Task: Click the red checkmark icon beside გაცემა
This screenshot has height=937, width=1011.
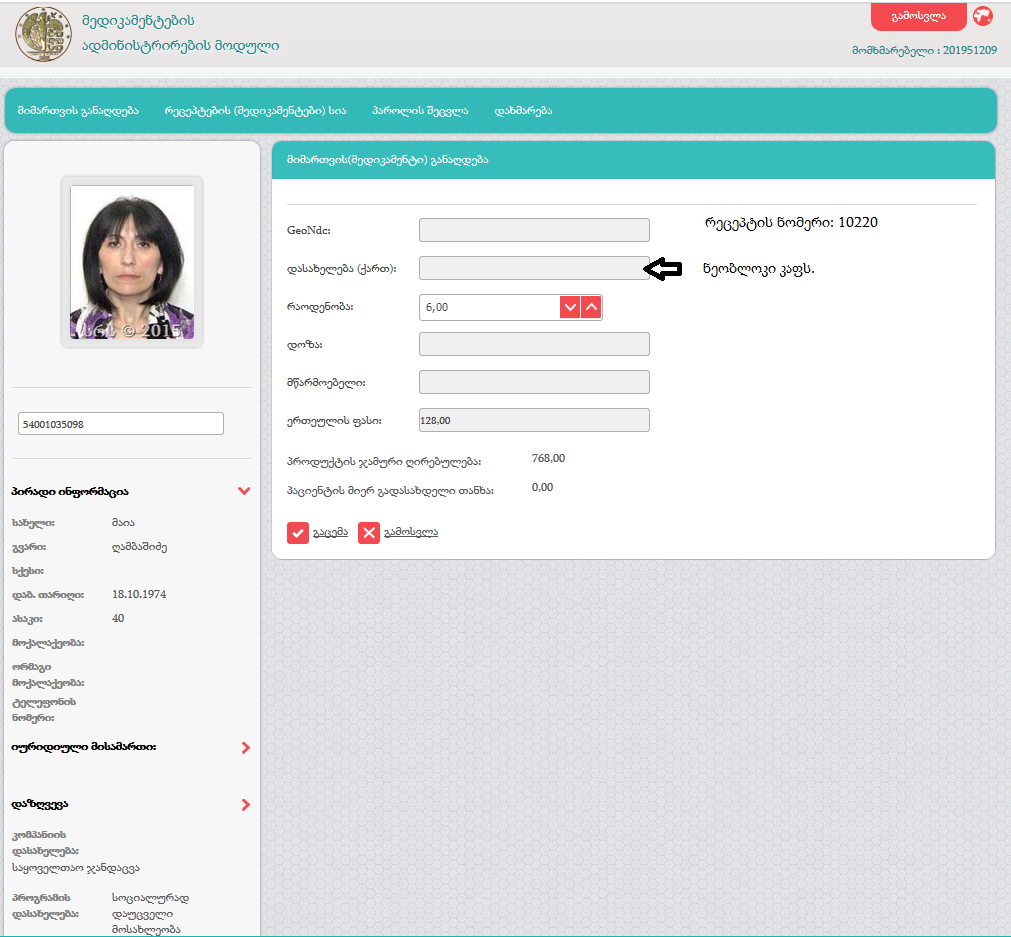Action: [298, 533]
